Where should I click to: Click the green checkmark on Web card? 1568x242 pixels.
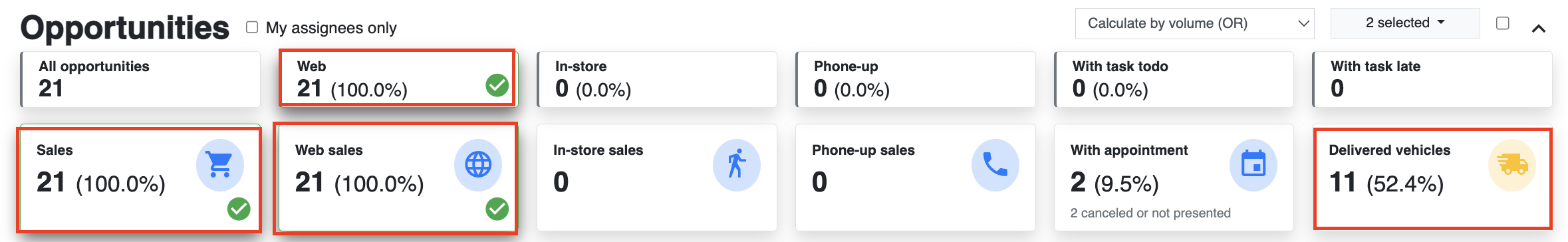497,85
